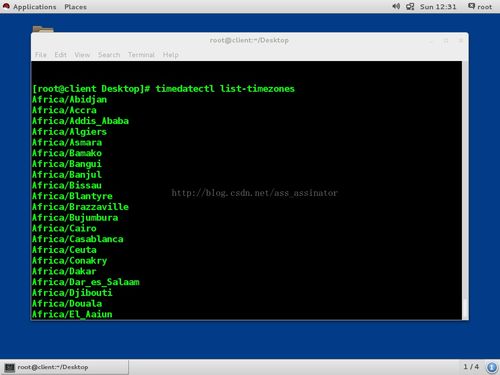Click the Africa/Cairo line in the terminal
Screen dimensions: 500x375
(x=64, y=228)
